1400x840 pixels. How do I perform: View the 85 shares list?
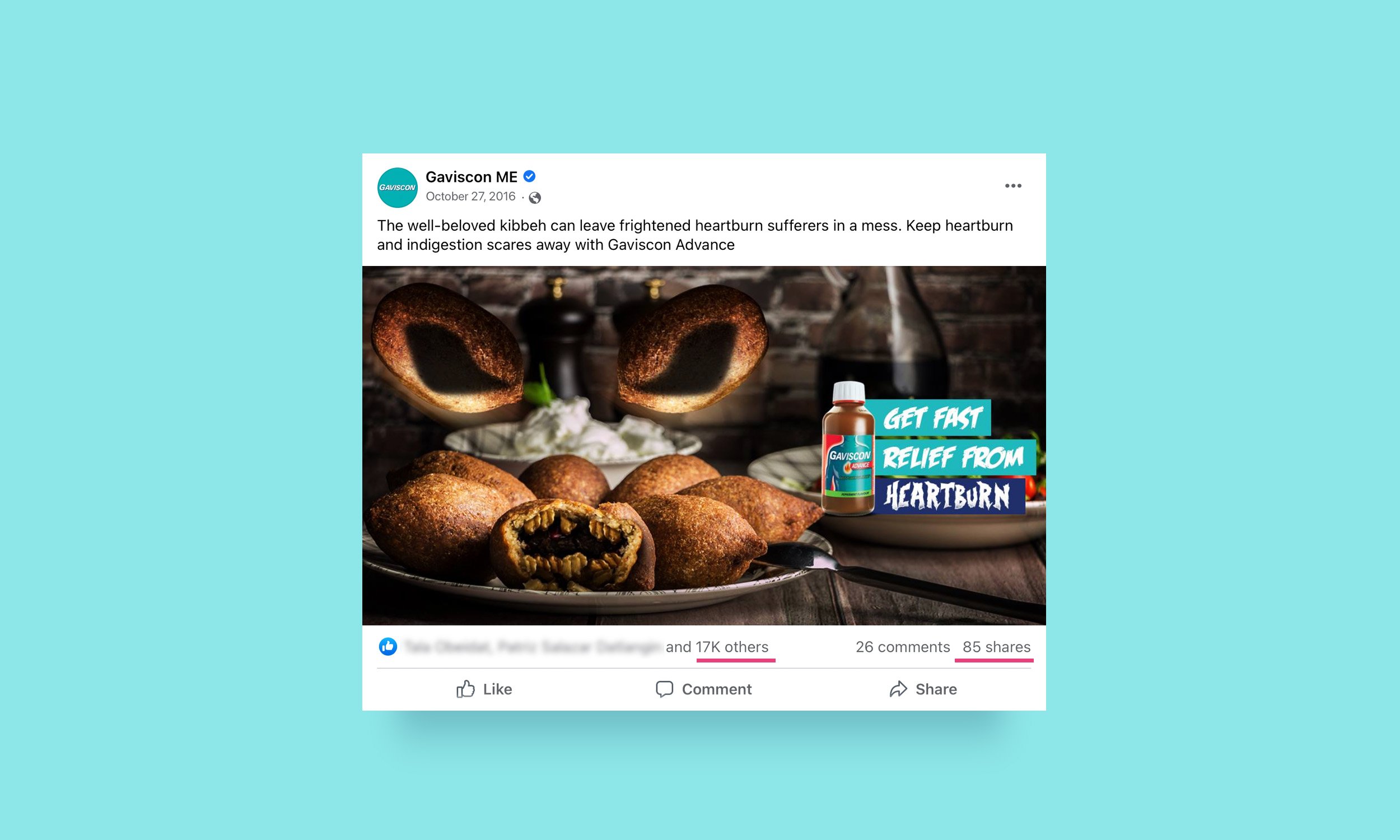(997, 647)
